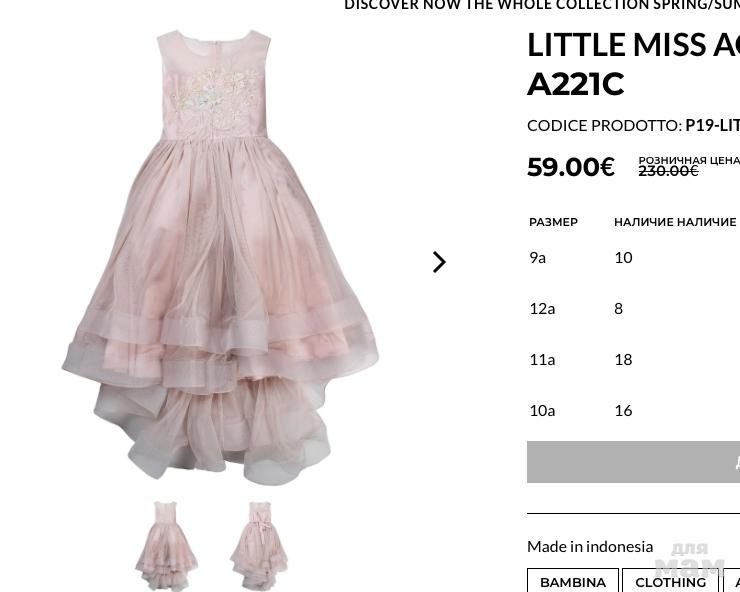Click the next image arrow chevron
Image resolution: width=740 pixels, height=592 pixels.
pyautogui.click(x=439, y=262)
